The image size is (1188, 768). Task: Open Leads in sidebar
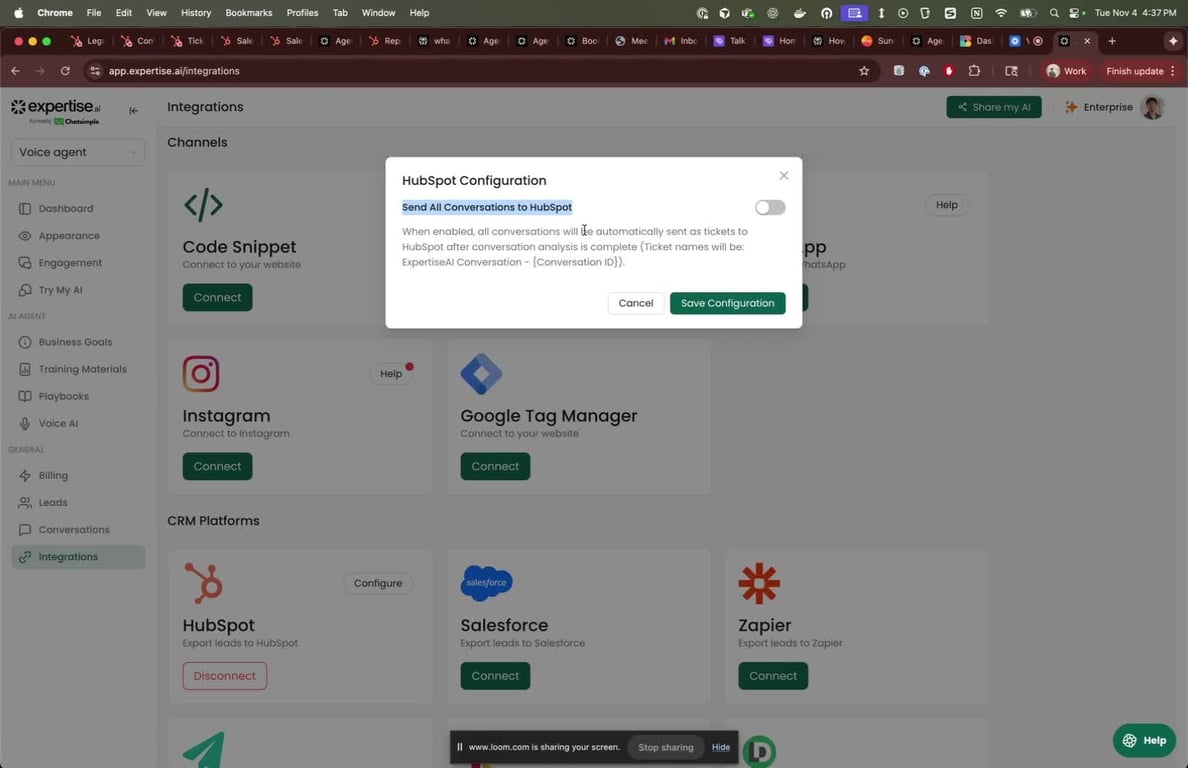pyautogui.click(x=53, y=503)
